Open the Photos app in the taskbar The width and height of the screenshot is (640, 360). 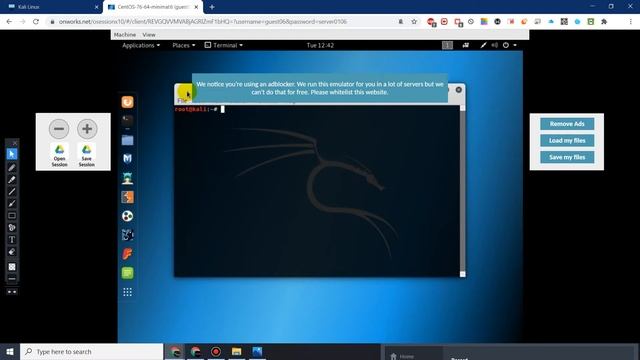257,351
